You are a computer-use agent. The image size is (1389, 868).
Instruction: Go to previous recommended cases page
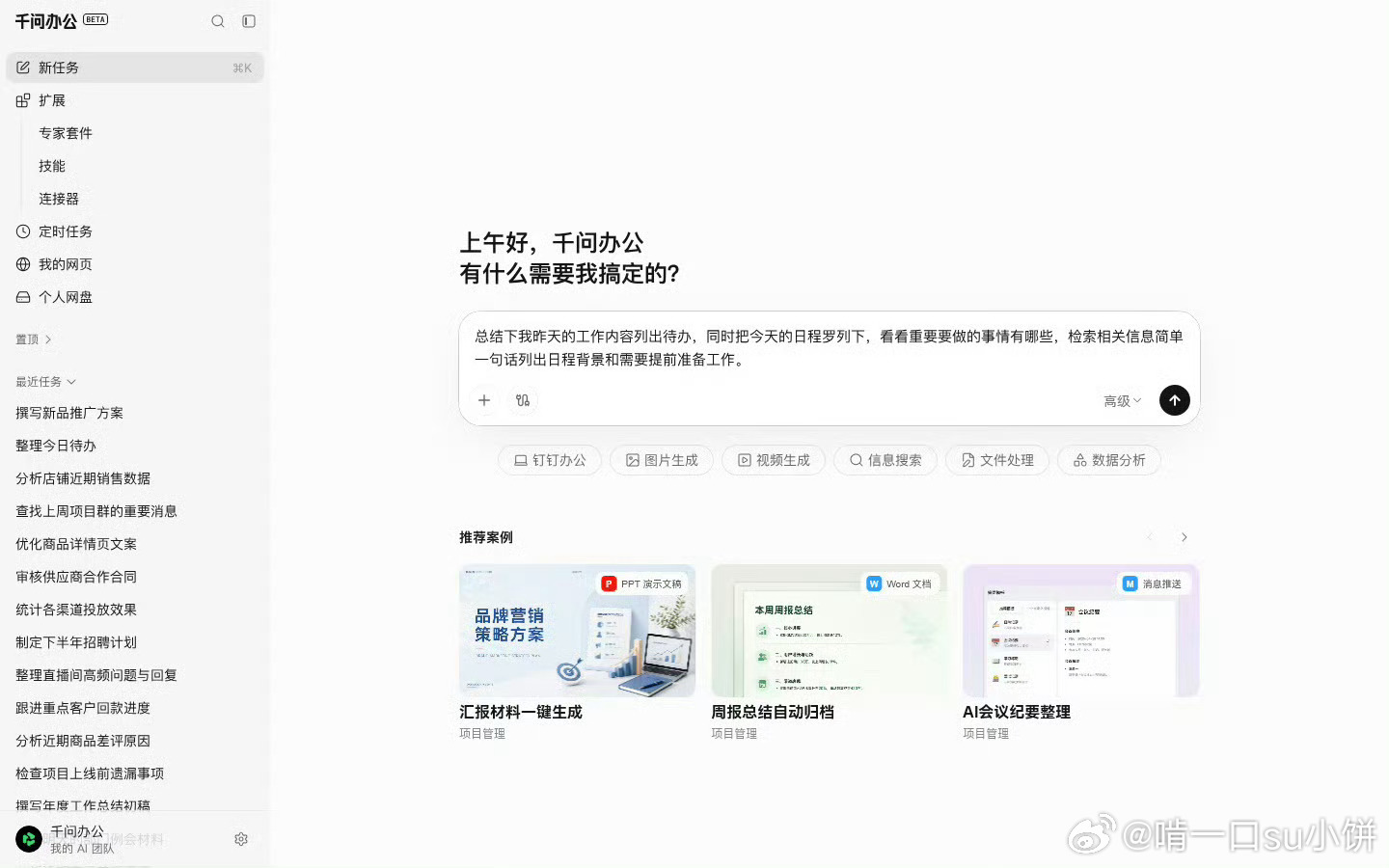click(1150, 537)
